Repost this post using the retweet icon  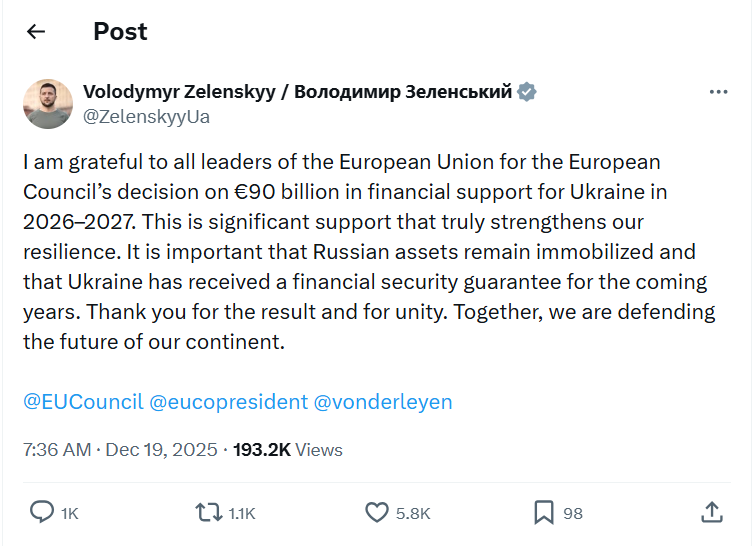point(209,512)
